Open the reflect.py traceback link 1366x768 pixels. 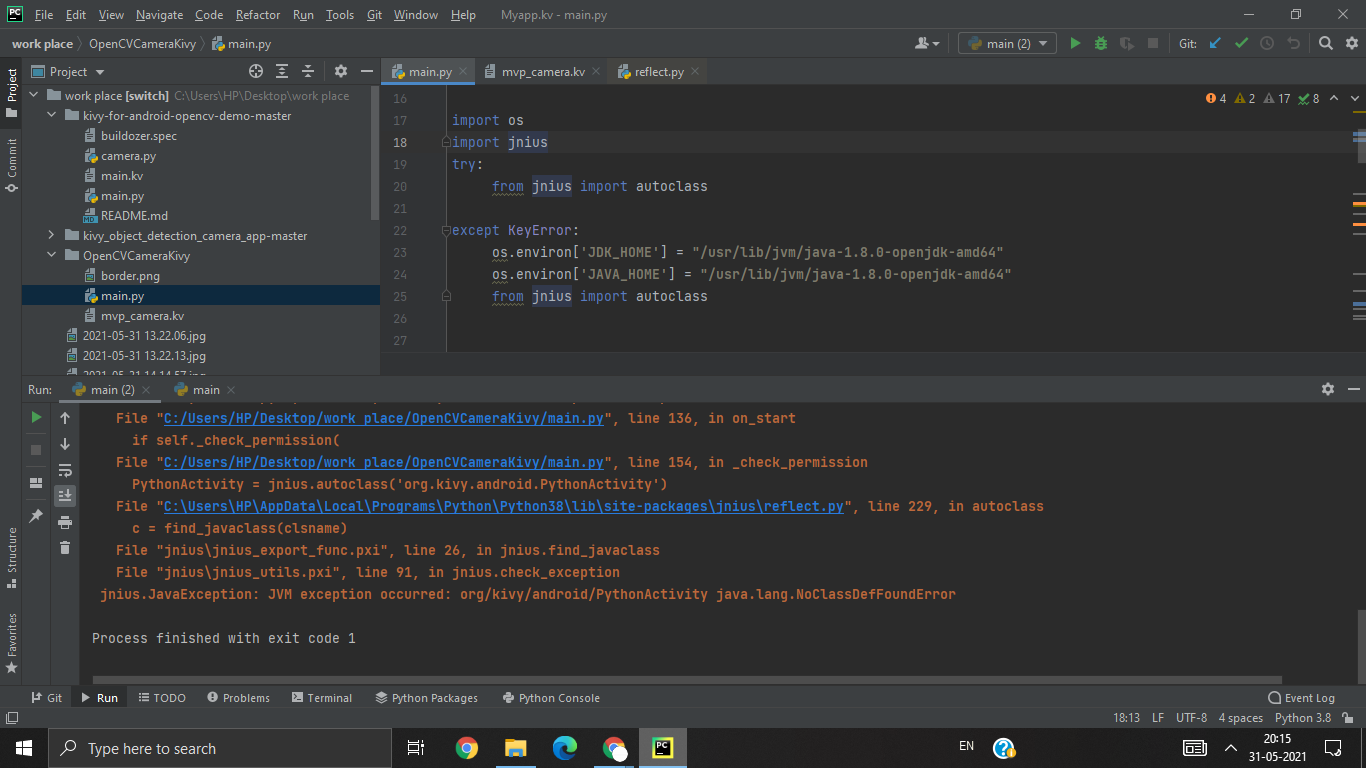(x=500, y=506)
